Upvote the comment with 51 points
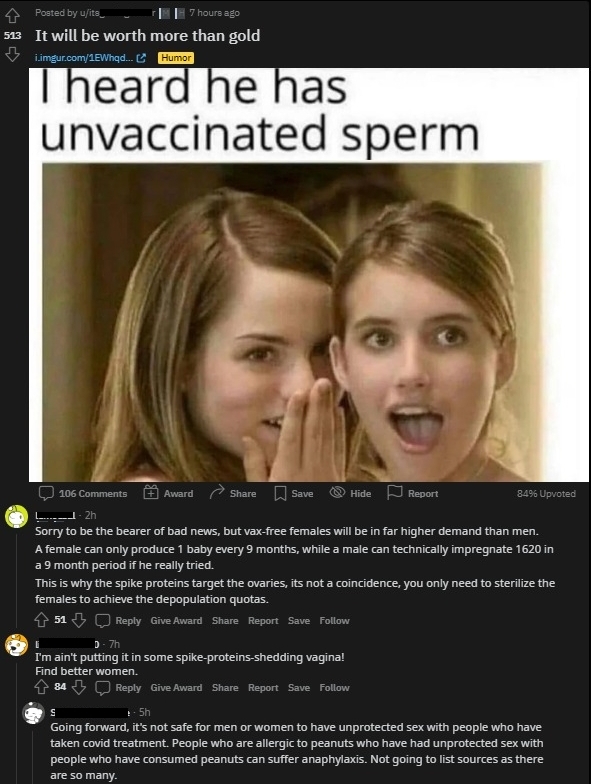 (x=42, y=620)
